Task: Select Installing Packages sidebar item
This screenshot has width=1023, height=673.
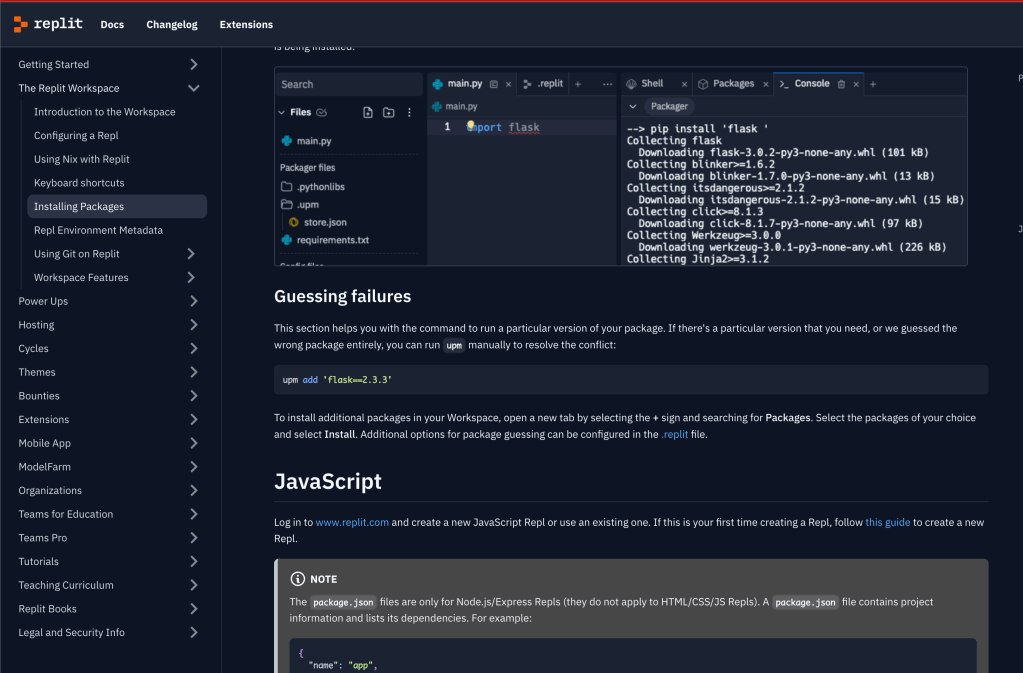Action: coord(117,206)
